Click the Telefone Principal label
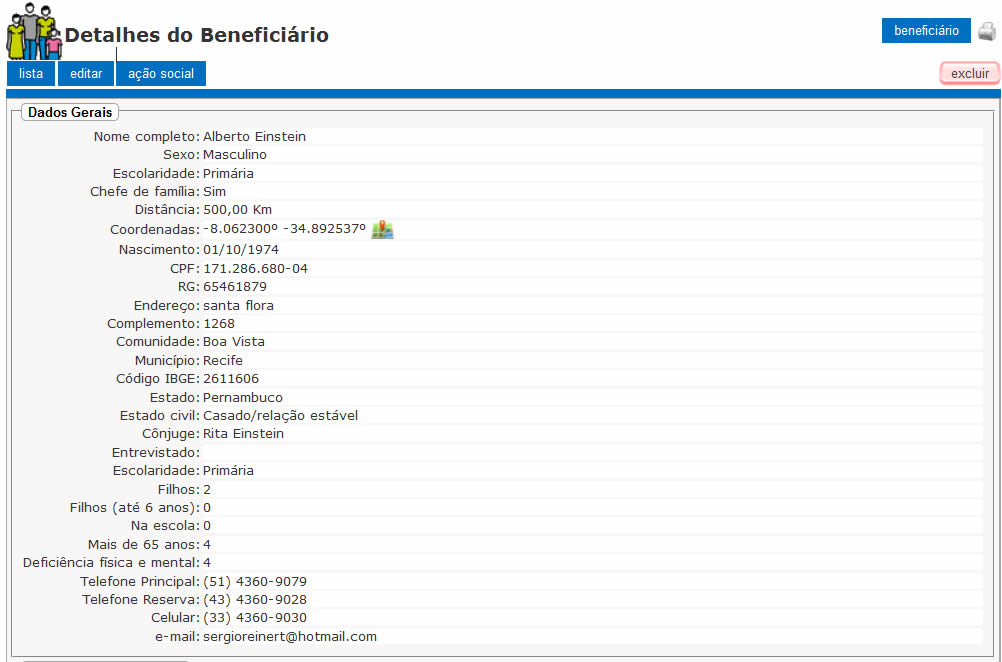1002x662 pixels. [140, 581]
